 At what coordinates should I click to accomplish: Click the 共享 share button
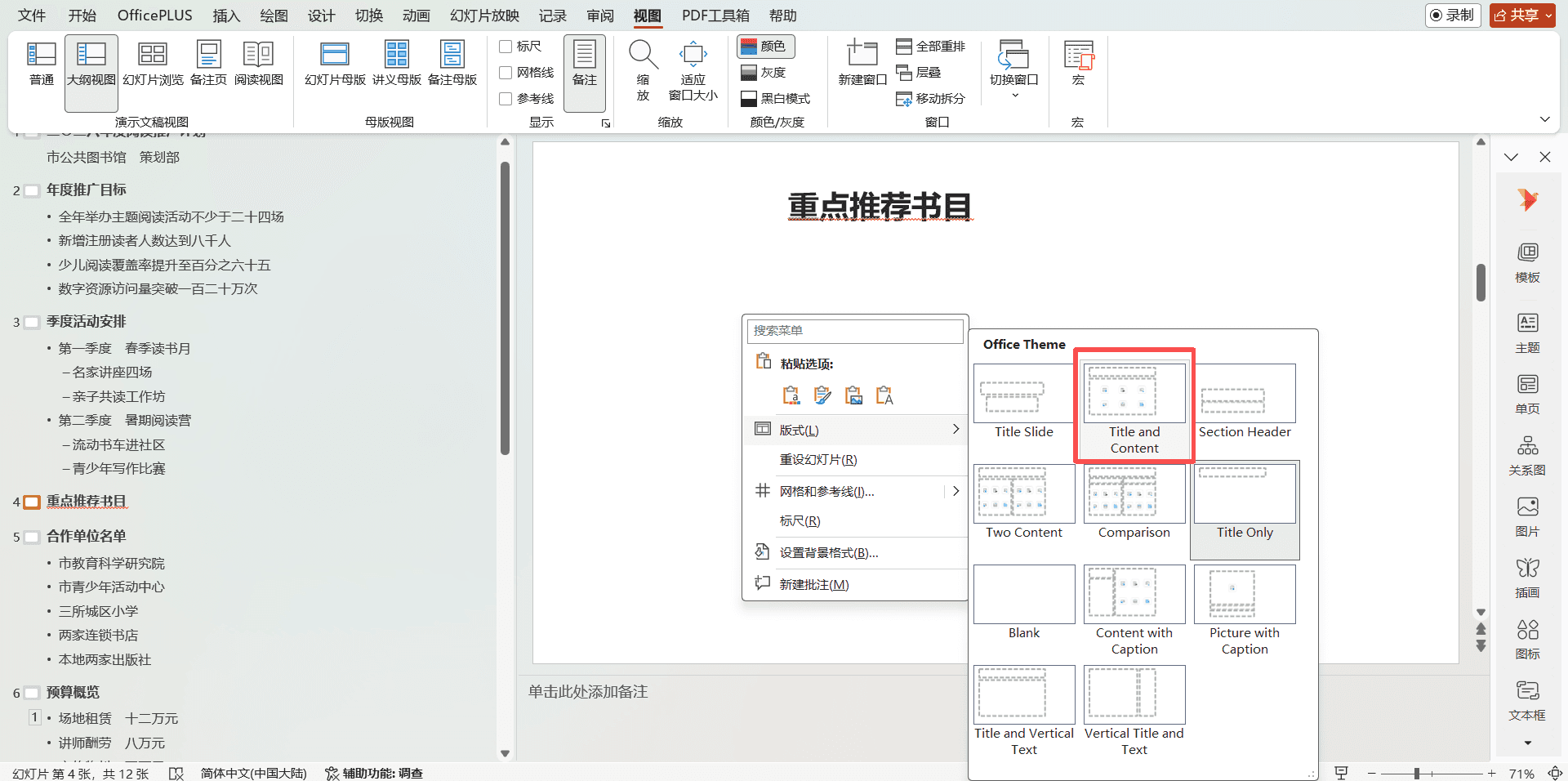click(1522, 15)
